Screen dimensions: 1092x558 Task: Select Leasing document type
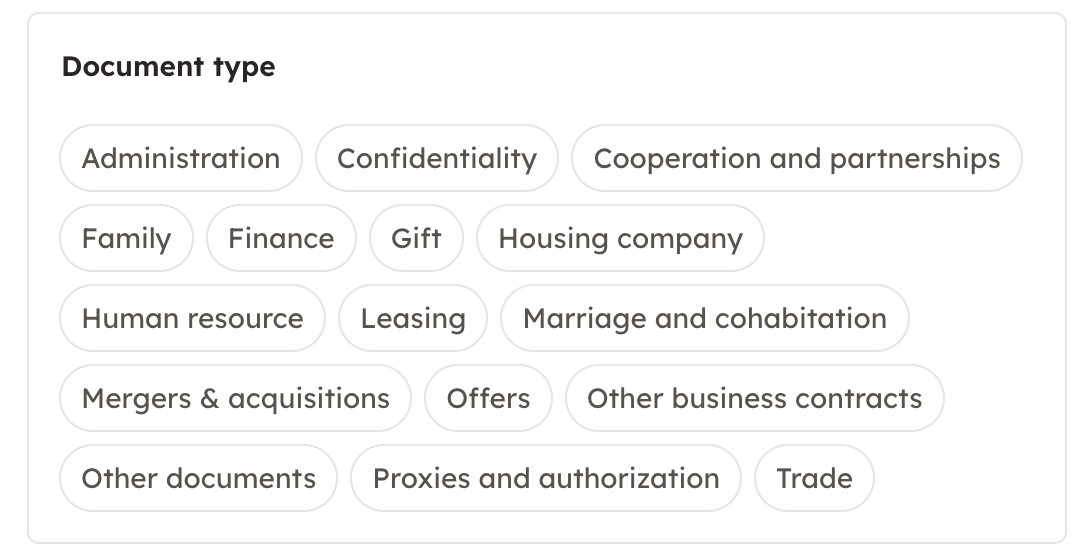pos(413,318)
